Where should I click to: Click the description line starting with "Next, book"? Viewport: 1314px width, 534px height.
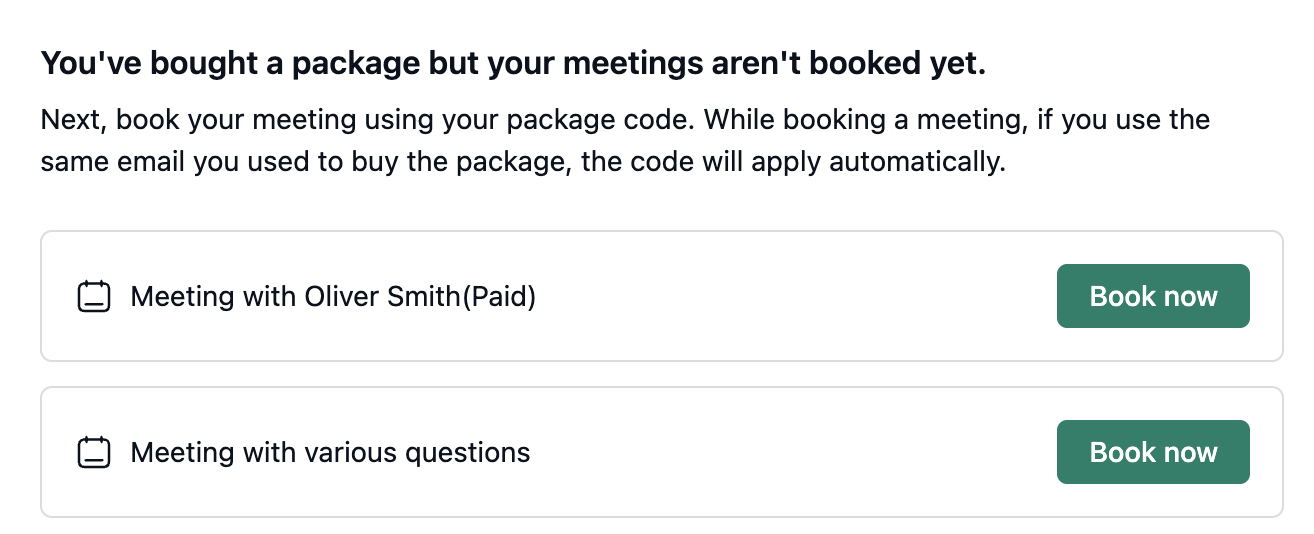[x=625, y=121]
